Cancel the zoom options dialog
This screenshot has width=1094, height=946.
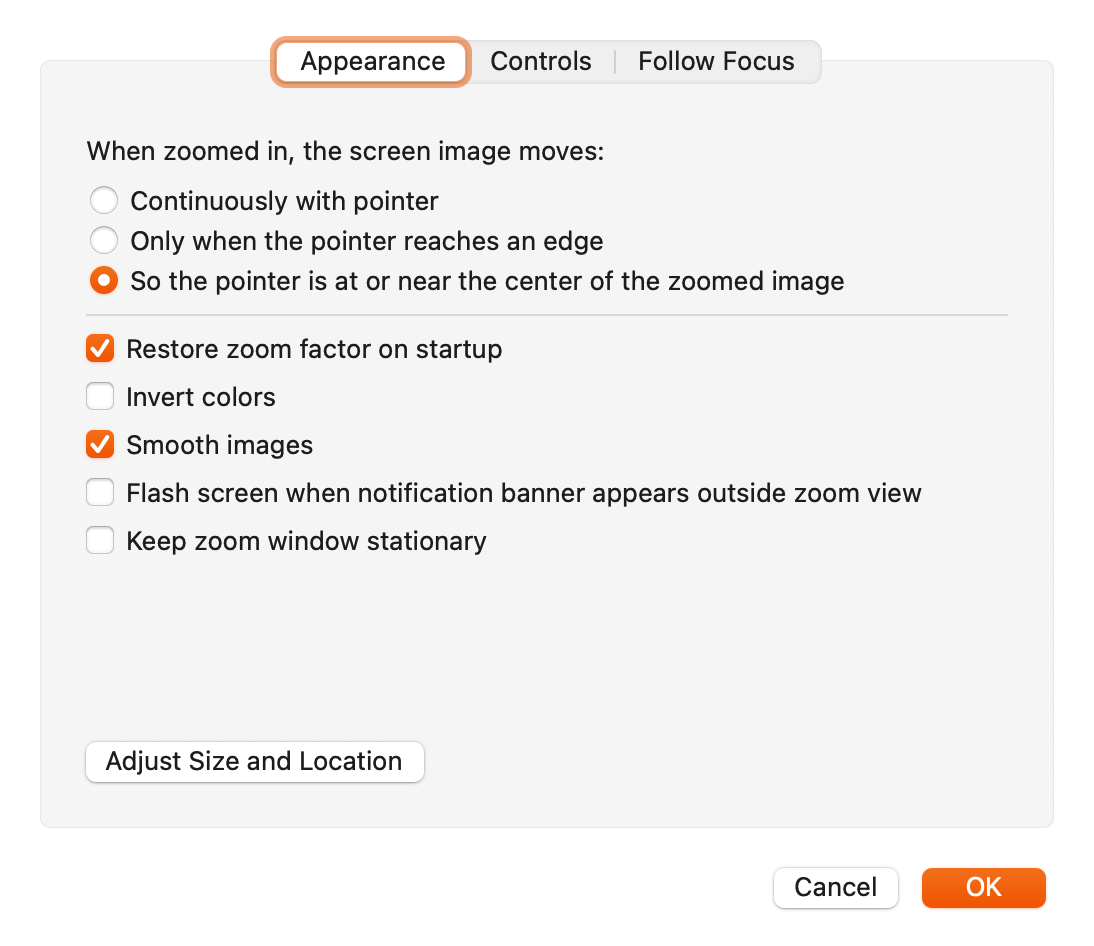tap(835, 887)
